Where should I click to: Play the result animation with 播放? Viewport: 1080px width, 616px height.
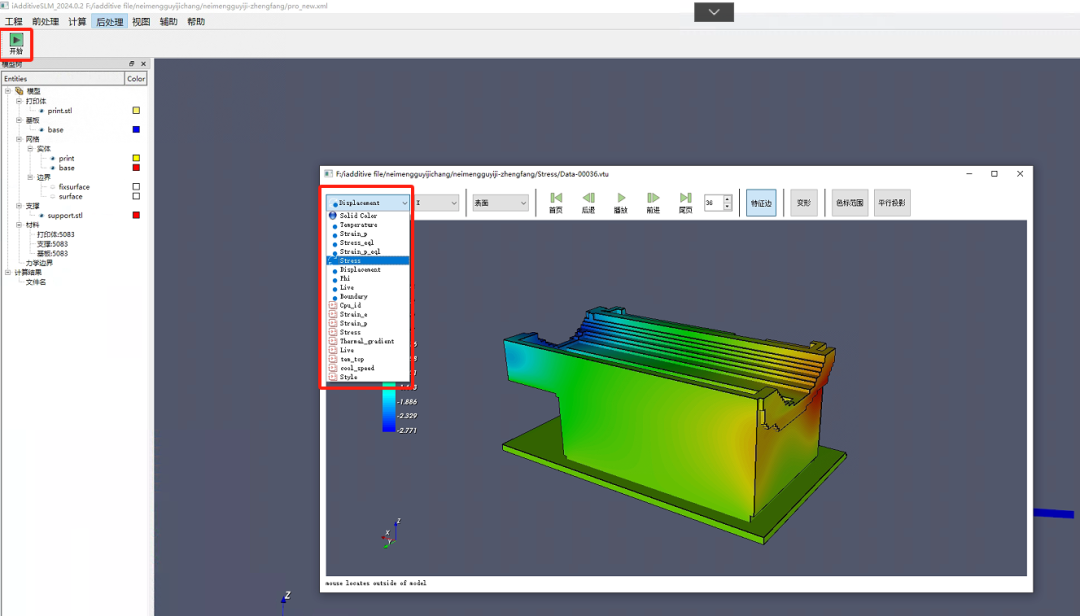[x=621, y=203]
